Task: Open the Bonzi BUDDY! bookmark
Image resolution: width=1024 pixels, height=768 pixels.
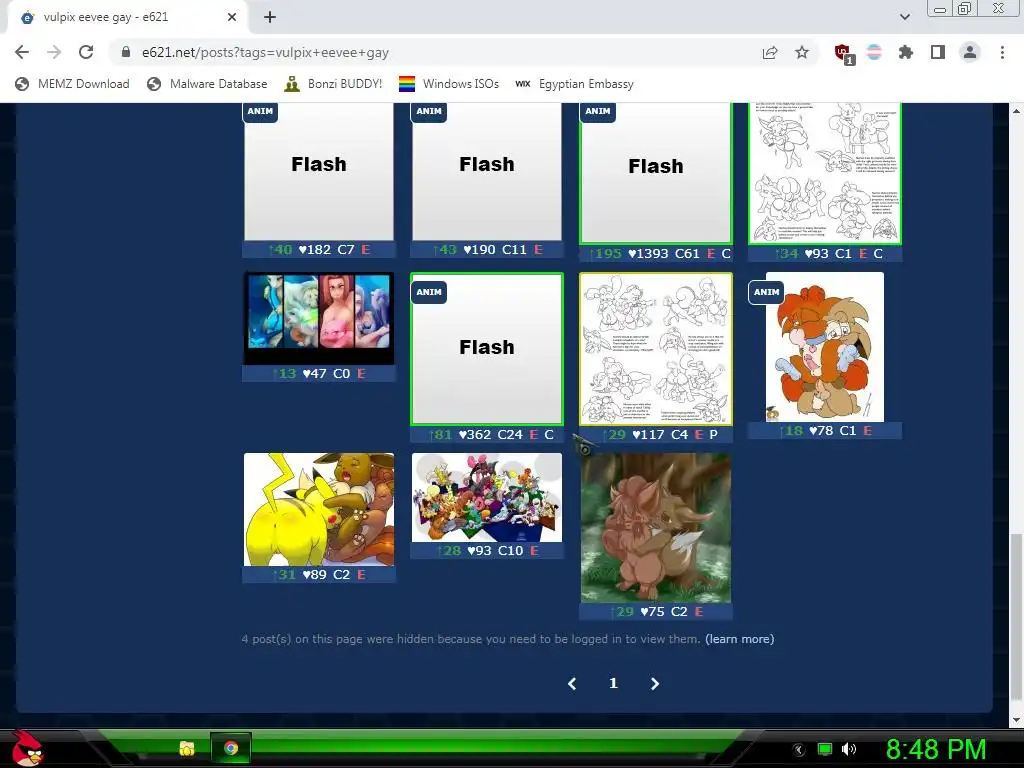Action: coord(333,84)
